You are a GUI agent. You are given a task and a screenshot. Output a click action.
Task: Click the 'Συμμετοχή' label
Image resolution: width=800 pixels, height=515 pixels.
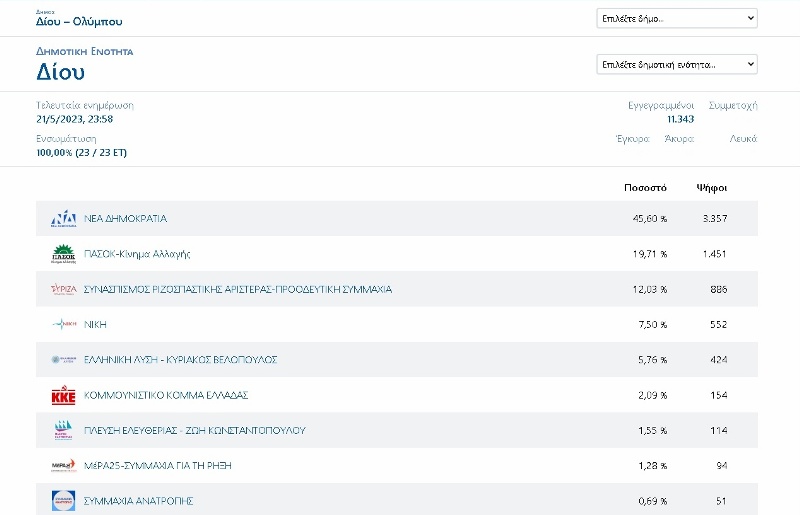(733, 106)
